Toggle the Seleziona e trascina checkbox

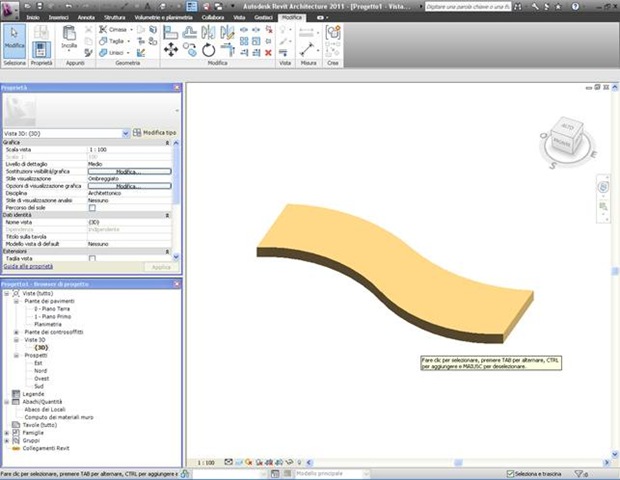[x=509, y=472]
